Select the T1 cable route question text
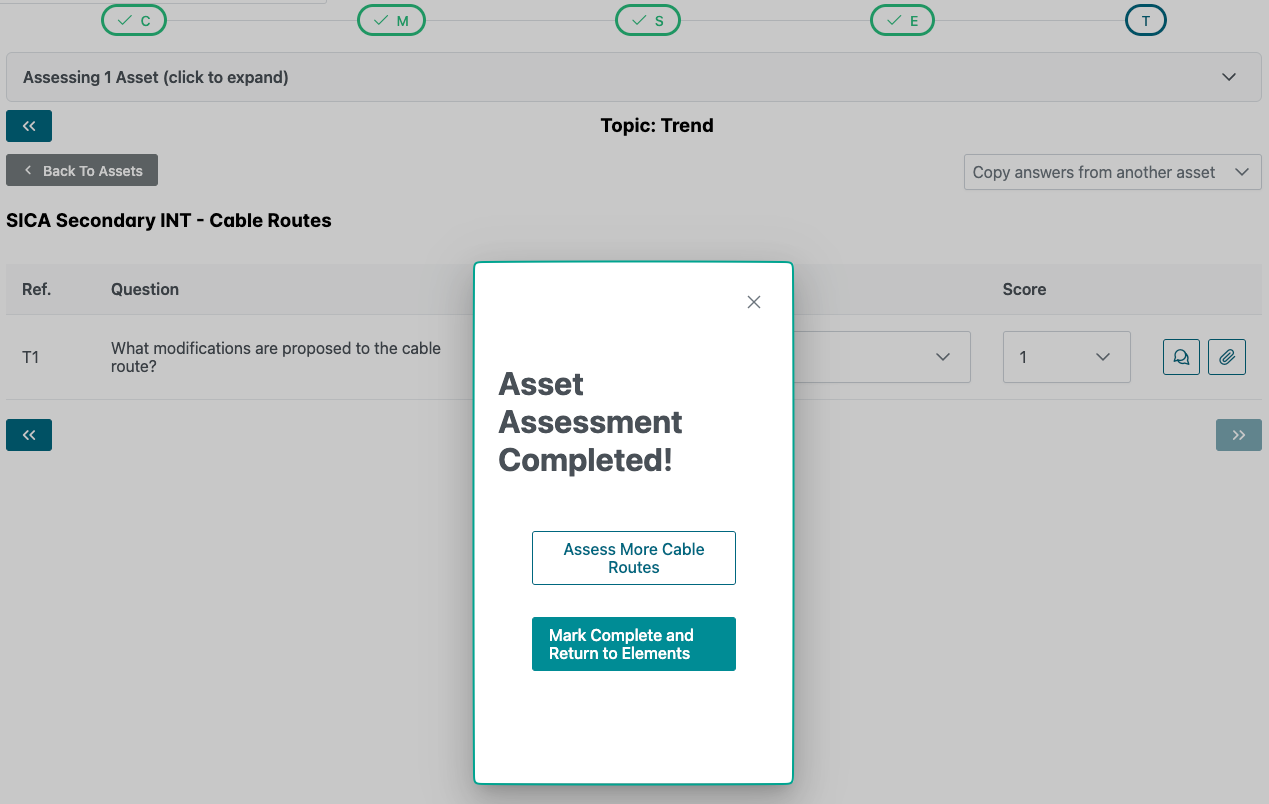Screen dimensions: 1269x804 276,357
